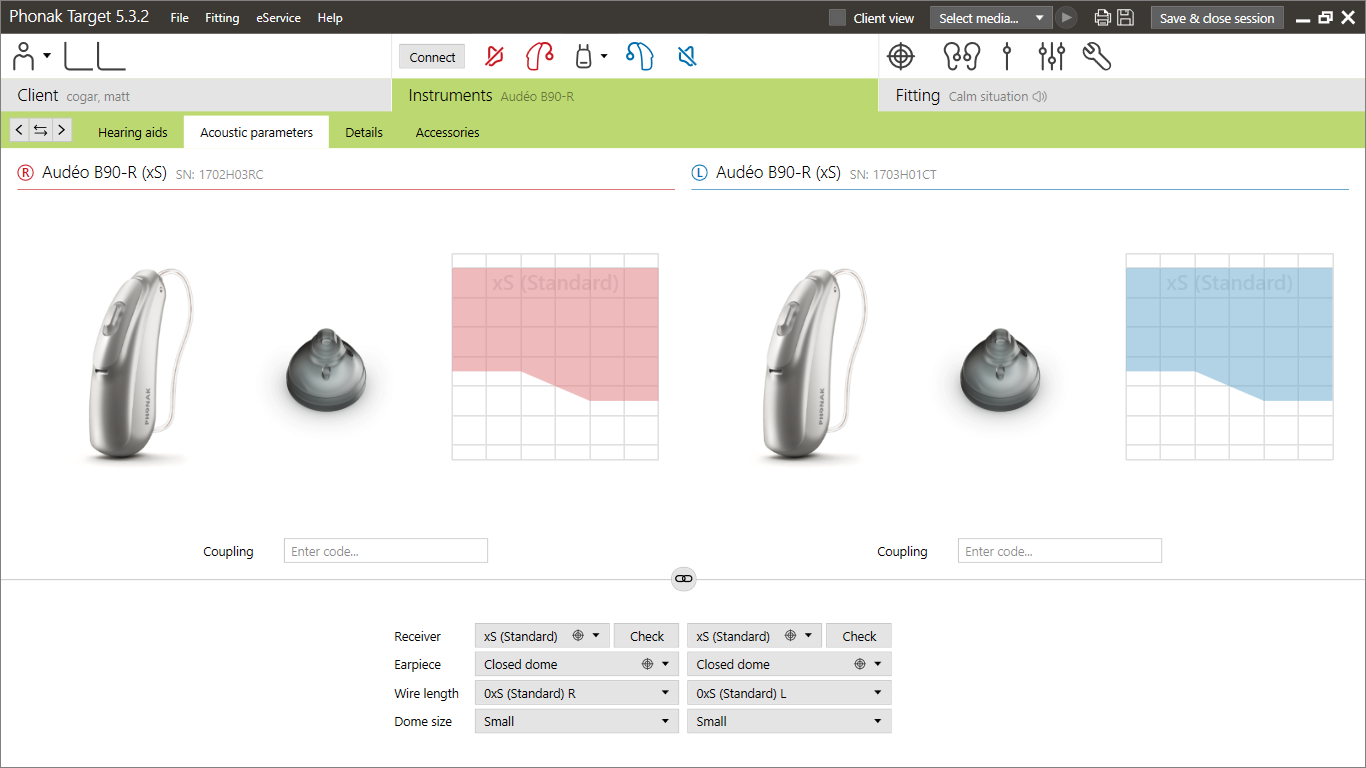Click the Calm situation speaker icon
Image resolution: width=1366 pixels, height=768 pixels.
click(x=1040, y=97)
